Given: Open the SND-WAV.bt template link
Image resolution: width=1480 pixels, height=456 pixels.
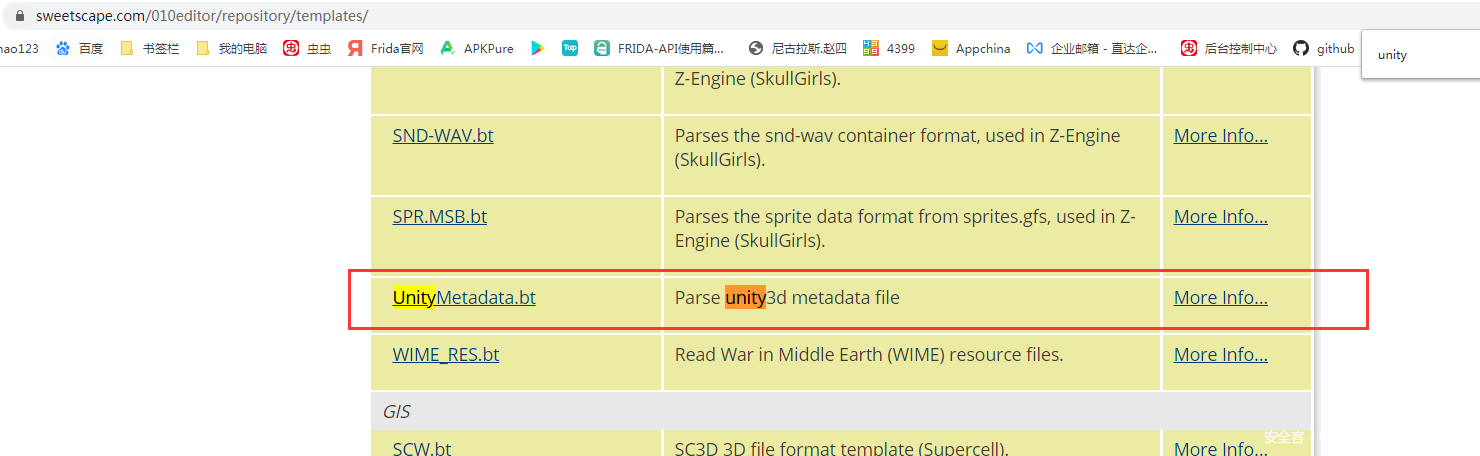Looking at the screenshot, I should (443, 136).
